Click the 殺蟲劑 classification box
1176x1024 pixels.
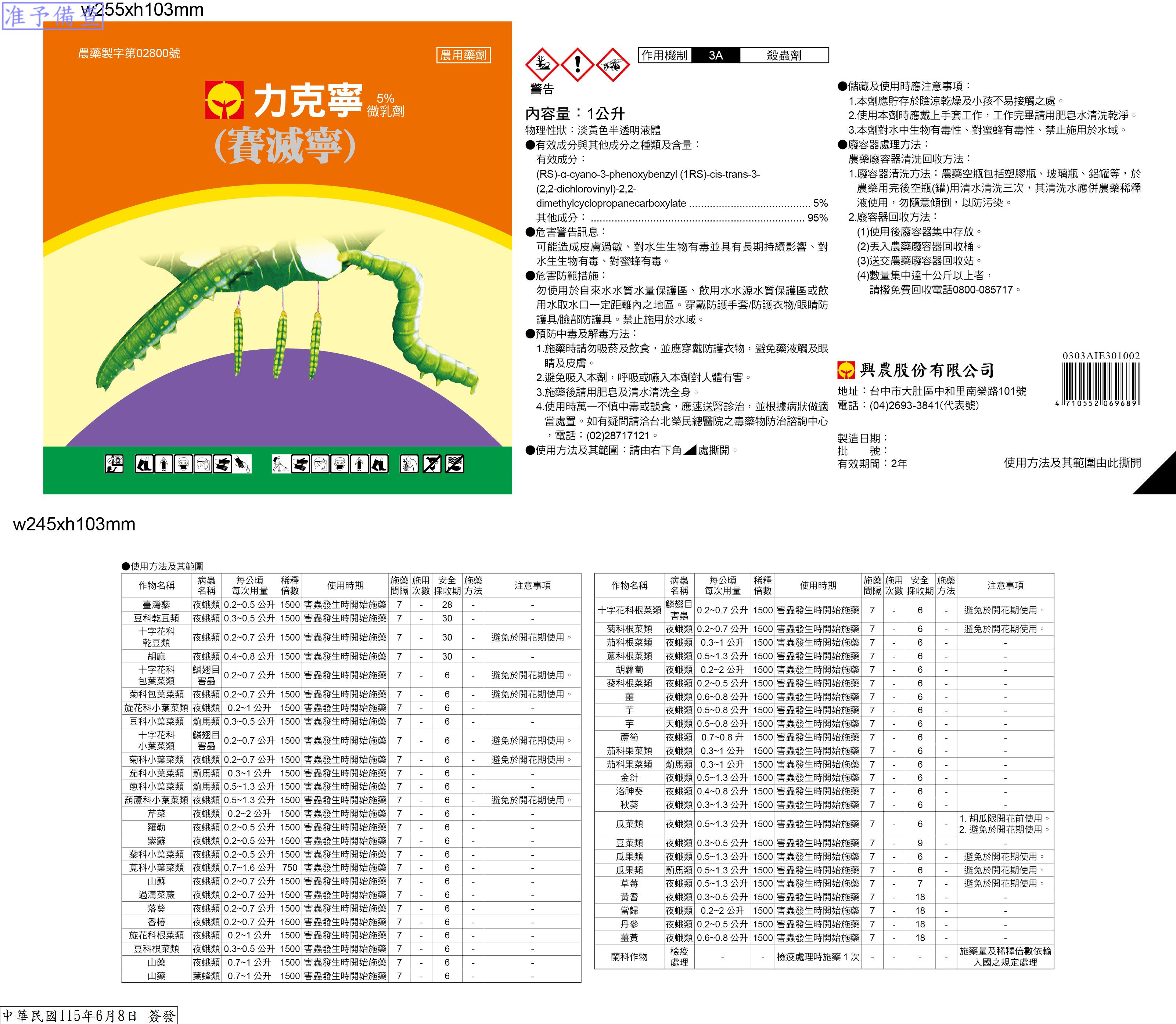(x=784, y=55)
